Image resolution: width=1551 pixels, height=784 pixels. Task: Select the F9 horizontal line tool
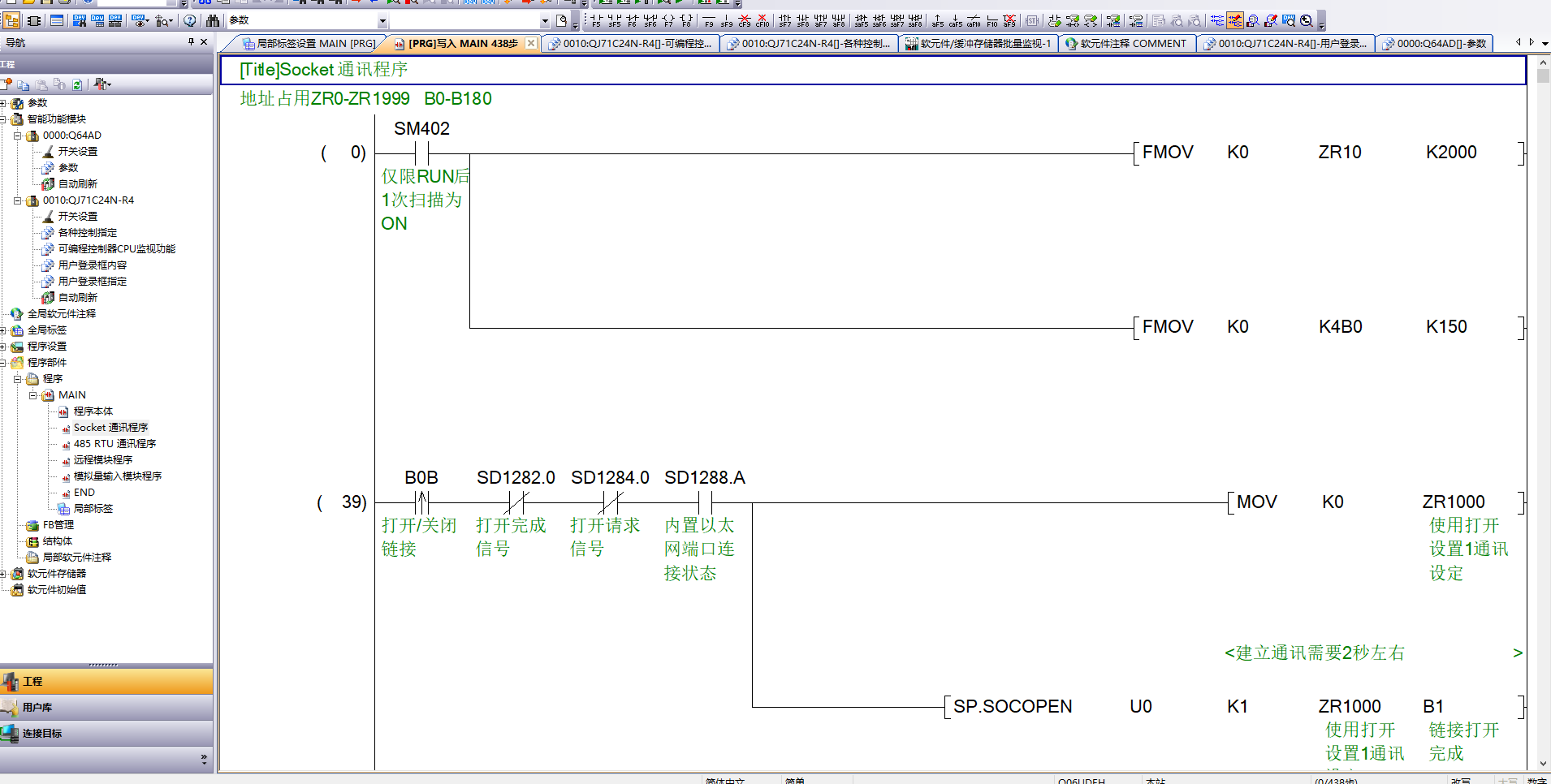(x=709, y=21)
